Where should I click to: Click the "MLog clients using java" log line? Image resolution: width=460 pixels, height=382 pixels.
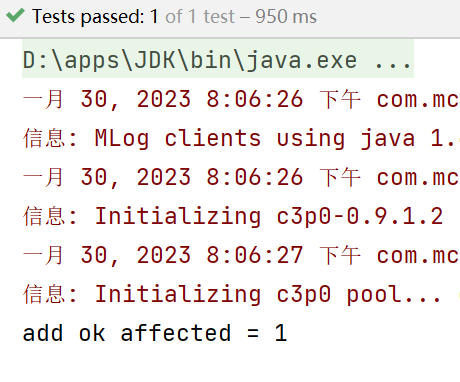[x=241, y=138]
